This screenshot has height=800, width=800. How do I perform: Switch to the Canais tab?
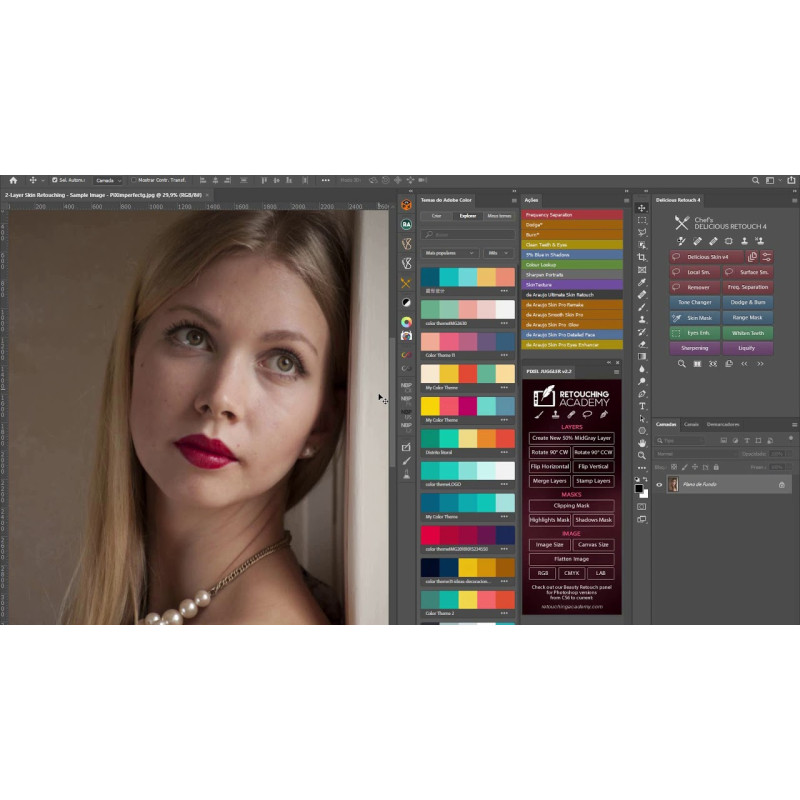[x=691, y=424]
